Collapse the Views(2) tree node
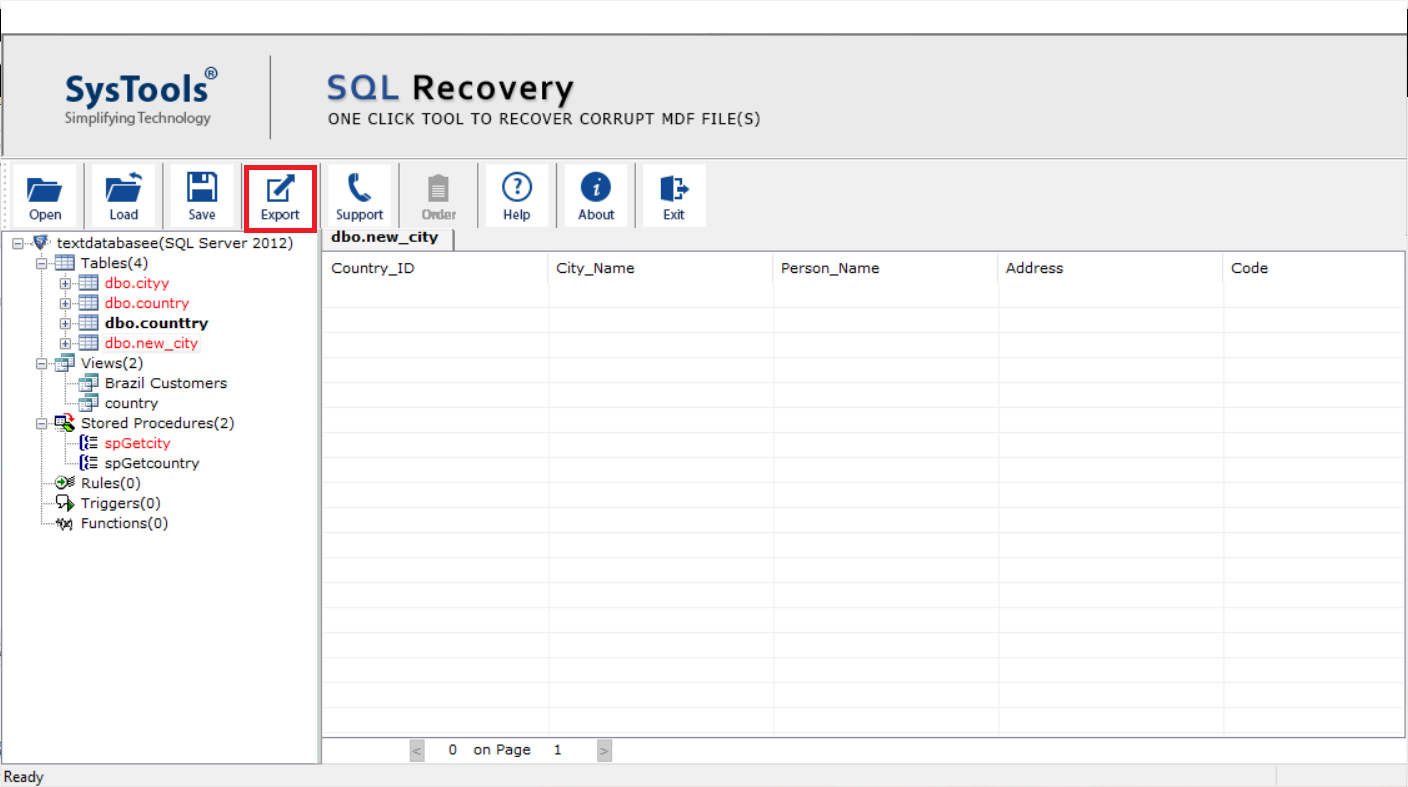This screenshot has width=1408, height=787. (42, 363)
